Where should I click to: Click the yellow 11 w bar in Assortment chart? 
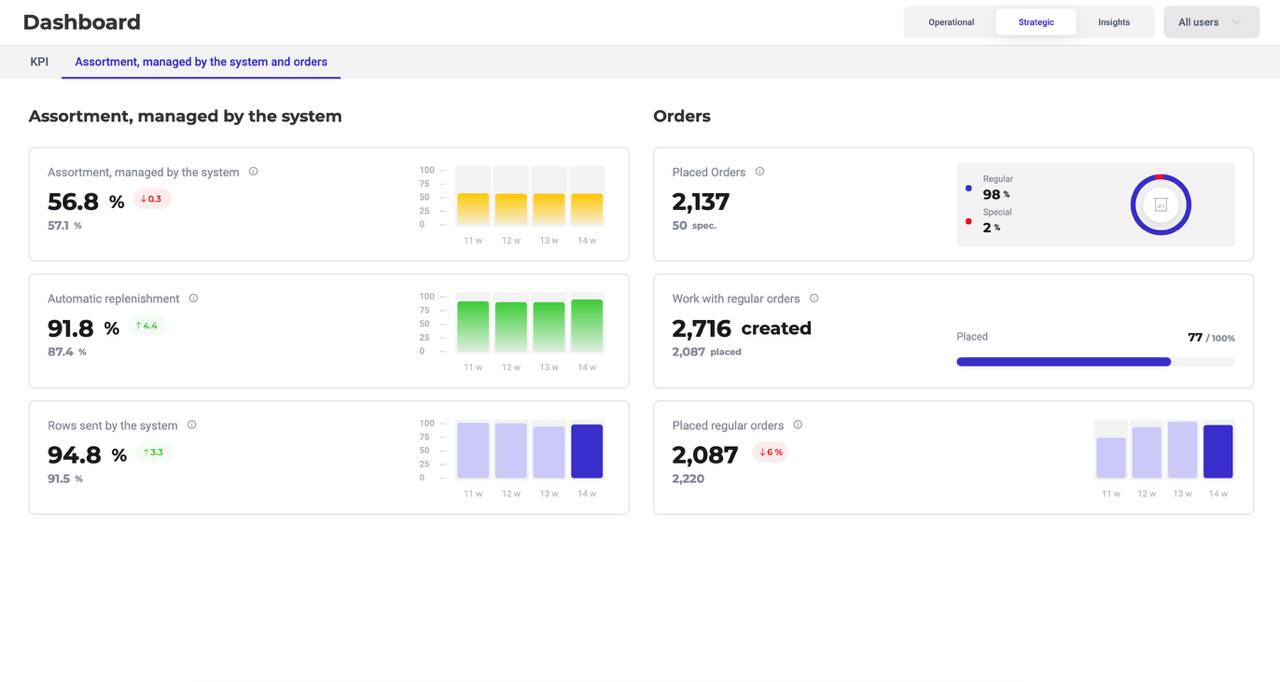pyautogui.click(x=473, y=209)
